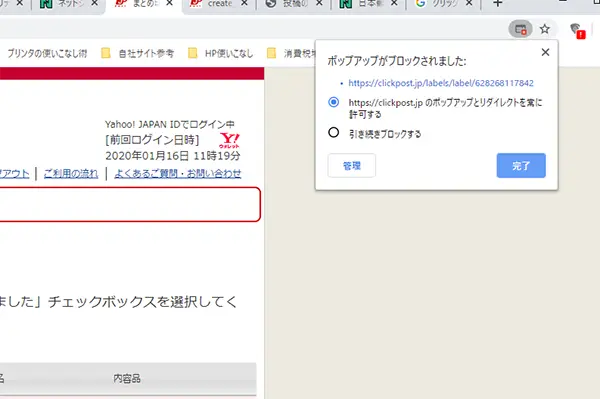Screen dimensions: 600x399
Task: Click the 管理 button
Action: coord(352,166)
